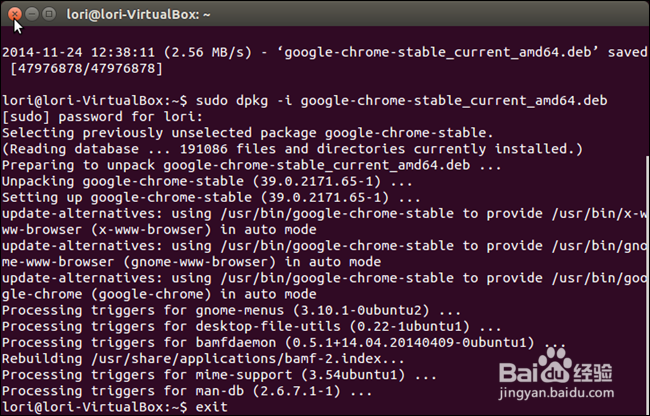Minimize the terminal window
650x416 pixels.
[x=32, y=15]
